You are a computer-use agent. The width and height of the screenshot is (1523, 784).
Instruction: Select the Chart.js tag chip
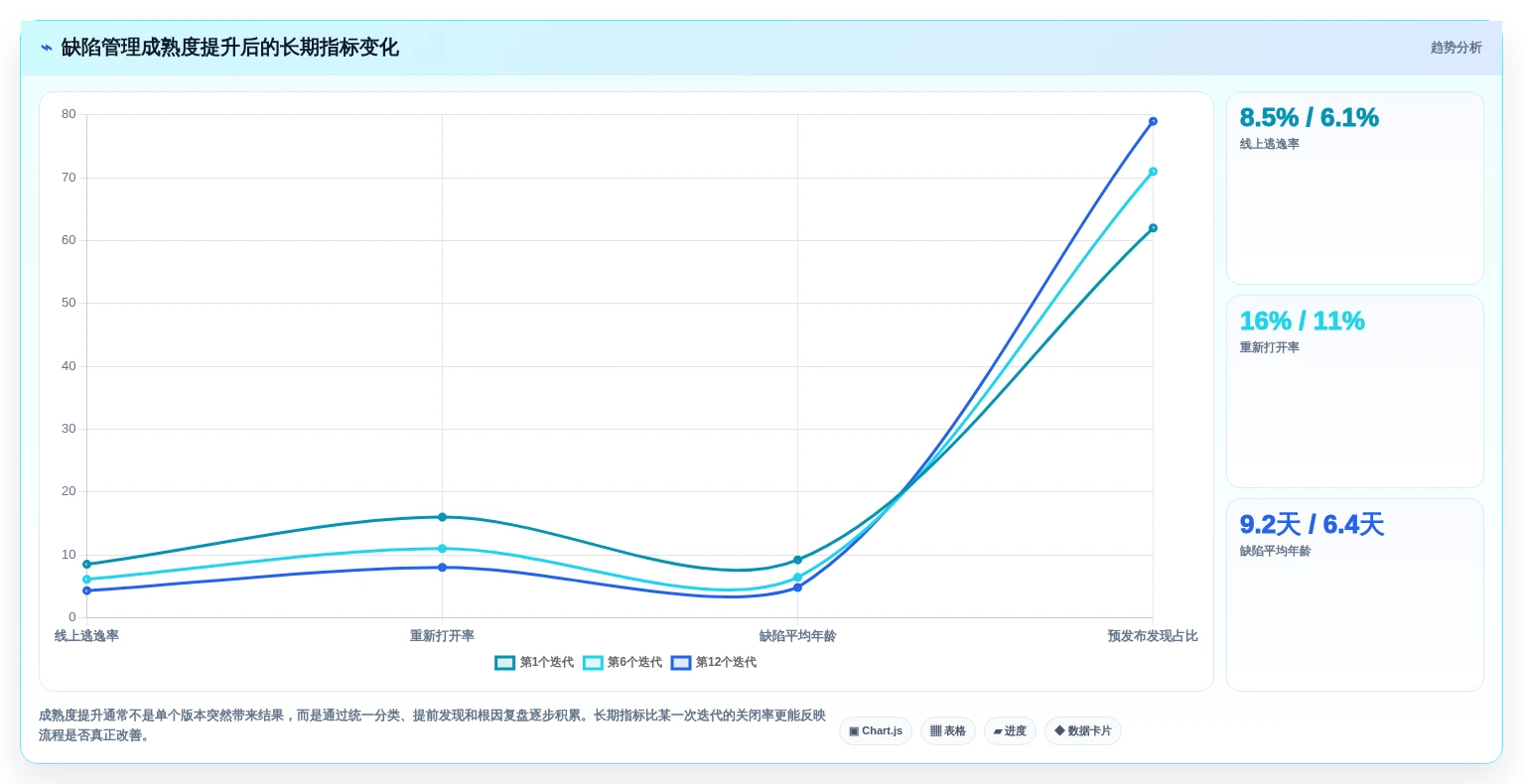pos(876,731)
